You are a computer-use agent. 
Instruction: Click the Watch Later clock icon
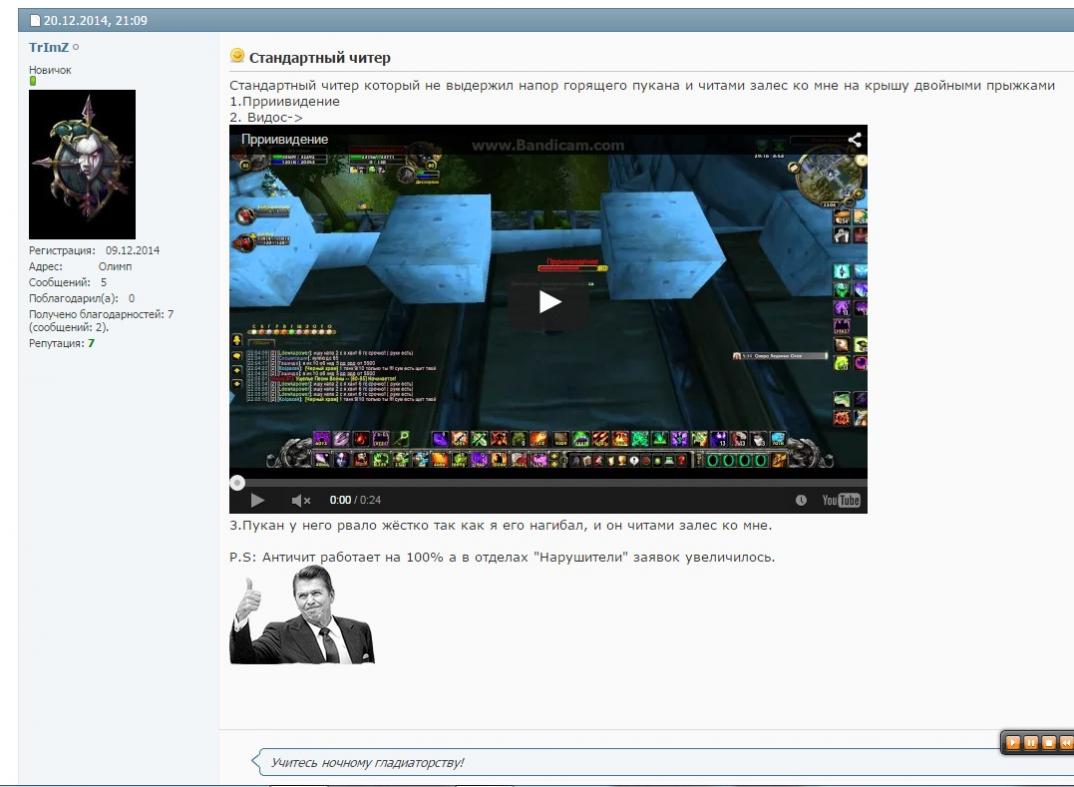coord(801,500)
